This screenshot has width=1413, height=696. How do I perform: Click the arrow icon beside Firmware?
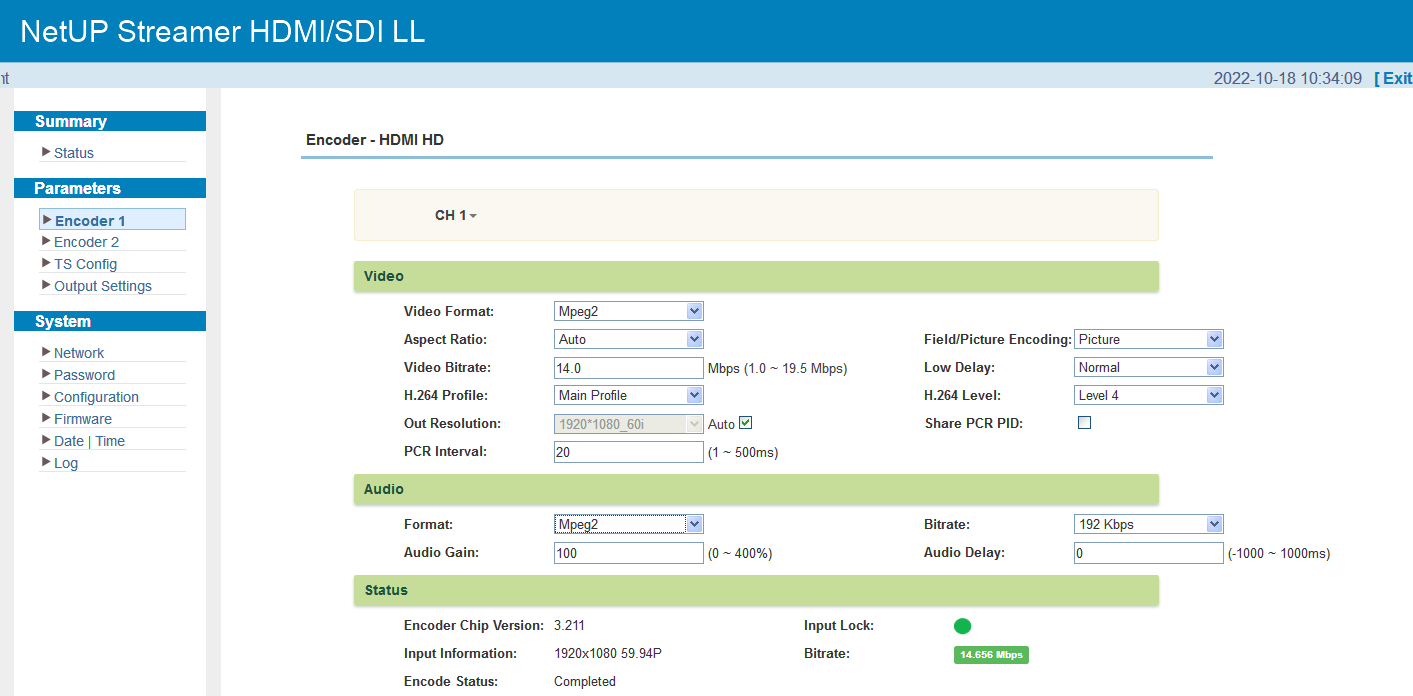[x=46, y=418]
